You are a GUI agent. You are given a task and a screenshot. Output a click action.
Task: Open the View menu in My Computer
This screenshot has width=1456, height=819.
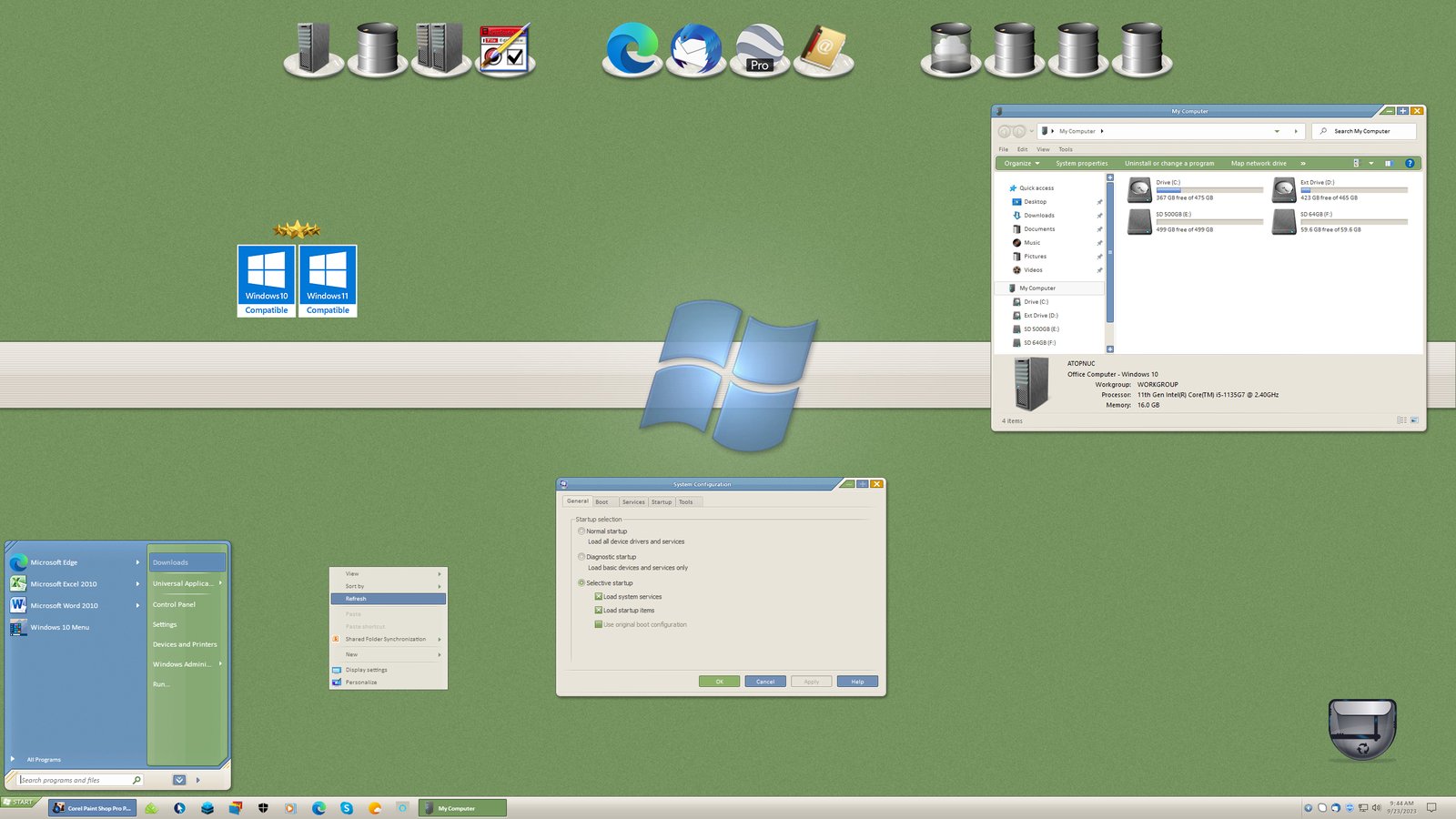coord(1043,149)
